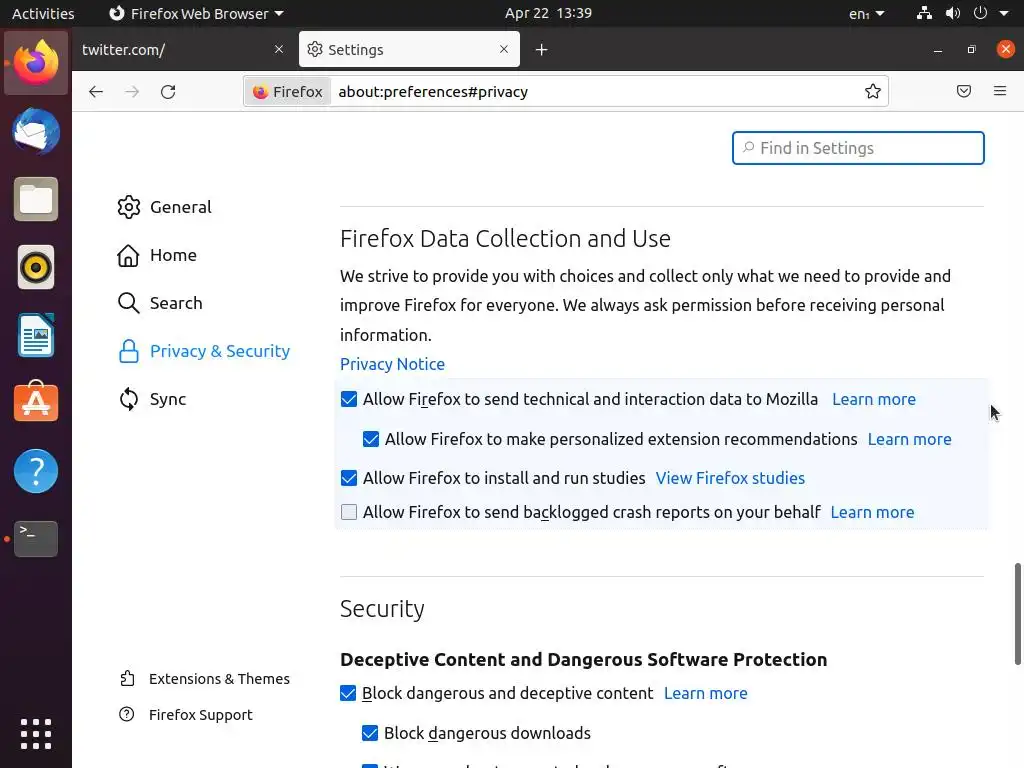Uncheck send technical and interaction data
The width and height of the screenshot is (1024, 768).
tap(349, 399)
